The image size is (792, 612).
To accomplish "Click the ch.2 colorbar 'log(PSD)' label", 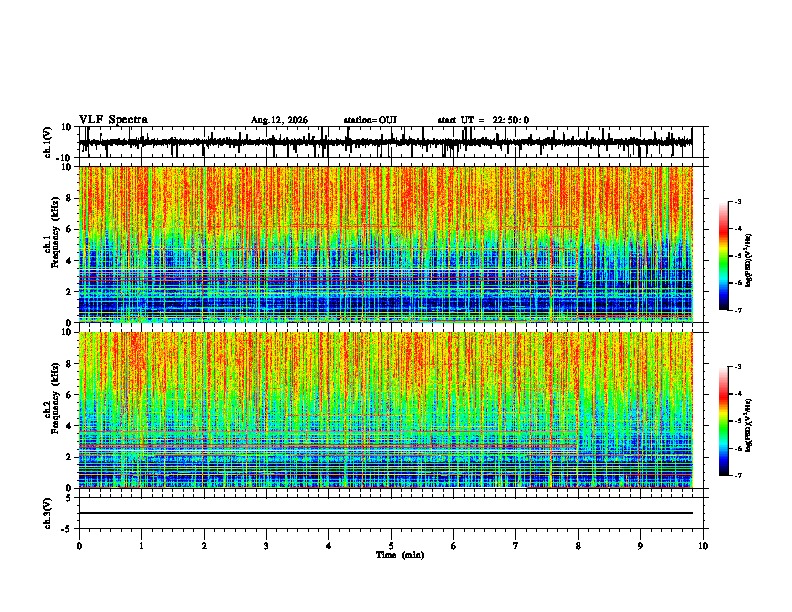I will [x=748, y=425].
